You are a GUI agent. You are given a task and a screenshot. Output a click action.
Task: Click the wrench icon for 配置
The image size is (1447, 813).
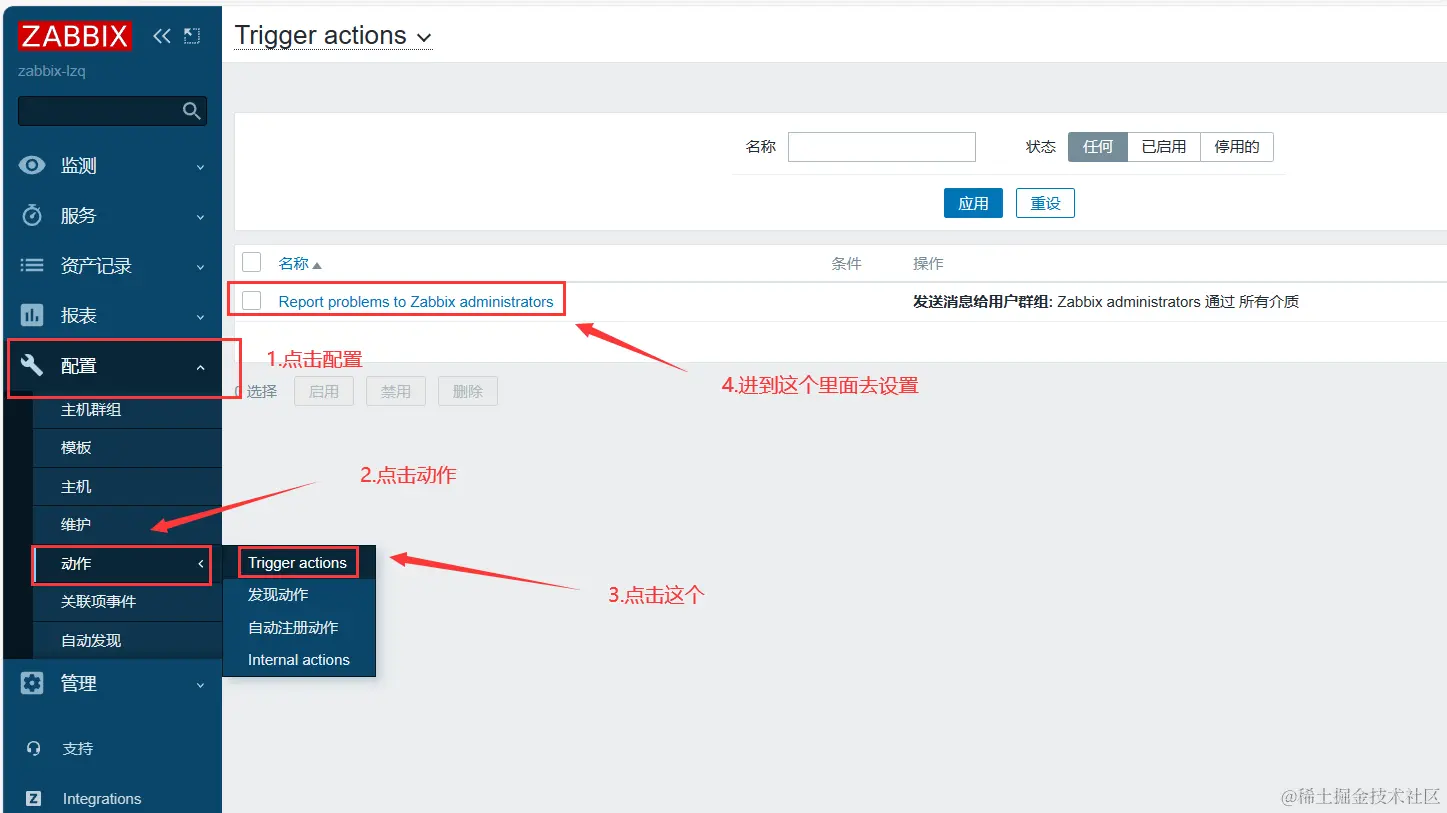(x=32, y=365)
